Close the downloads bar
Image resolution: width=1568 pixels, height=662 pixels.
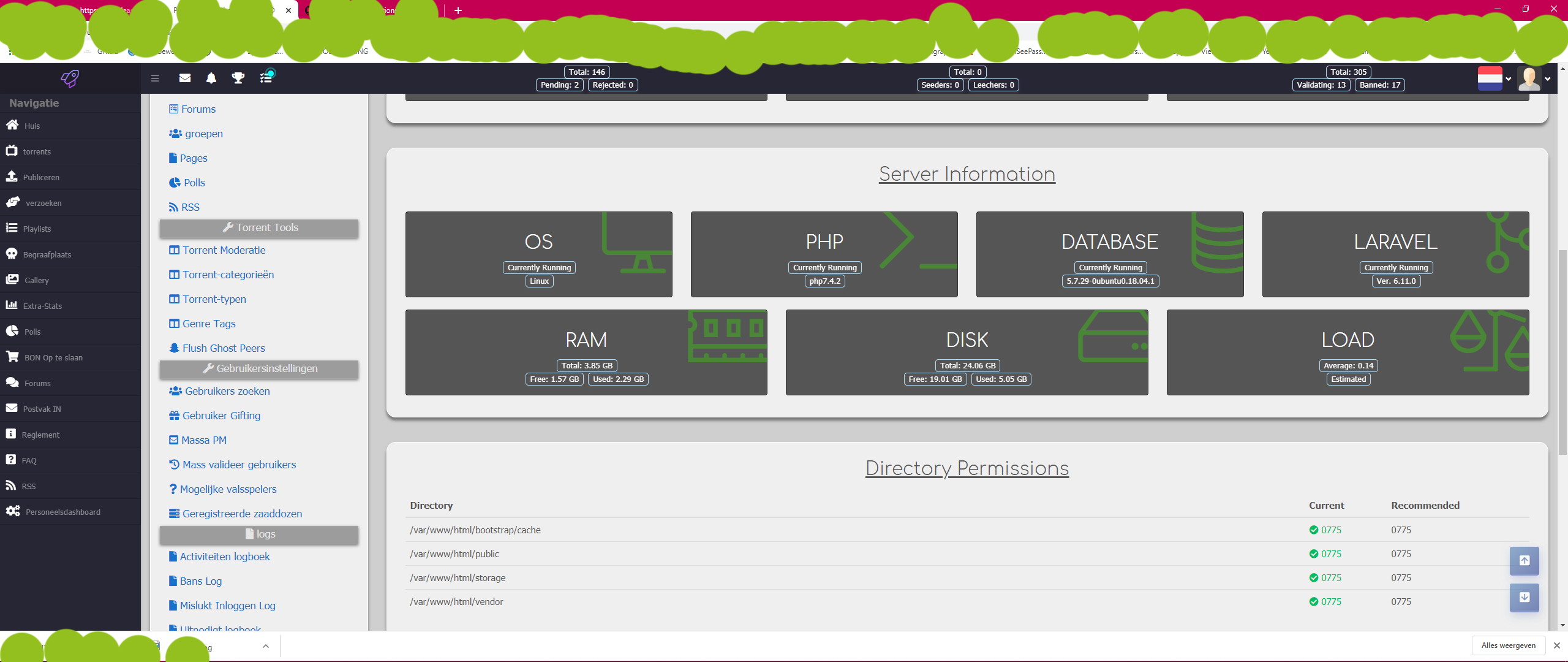click(1556, 645)
